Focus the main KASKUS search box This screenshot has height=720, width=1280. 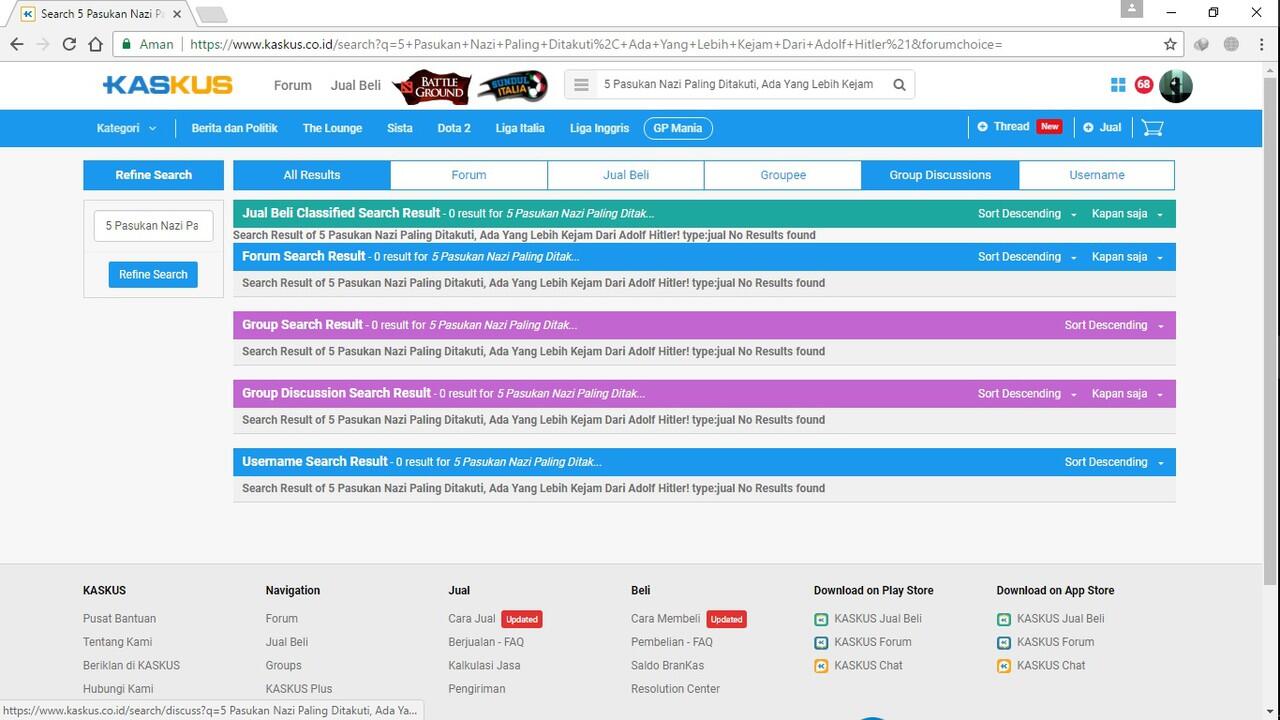pyautogui.click(x=738, y=85)
